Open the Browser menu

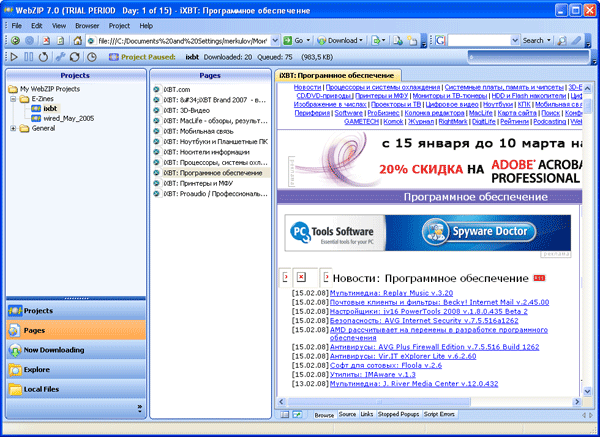pos(87,26)
